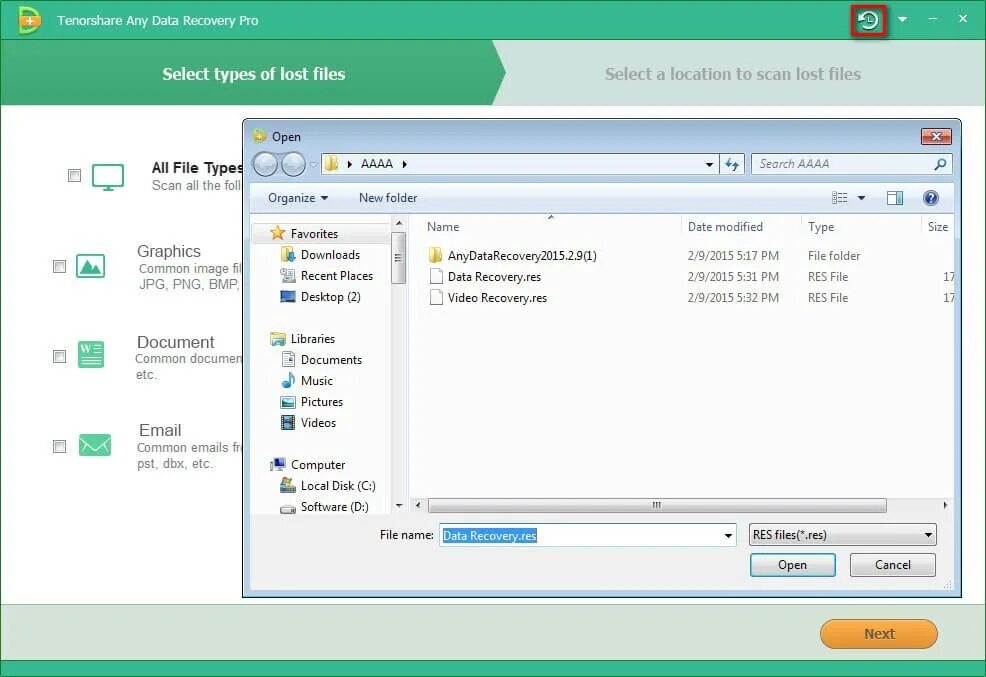Select the 'Select a location to scan' step
The image size is (986, 677).
coord(733,74)
